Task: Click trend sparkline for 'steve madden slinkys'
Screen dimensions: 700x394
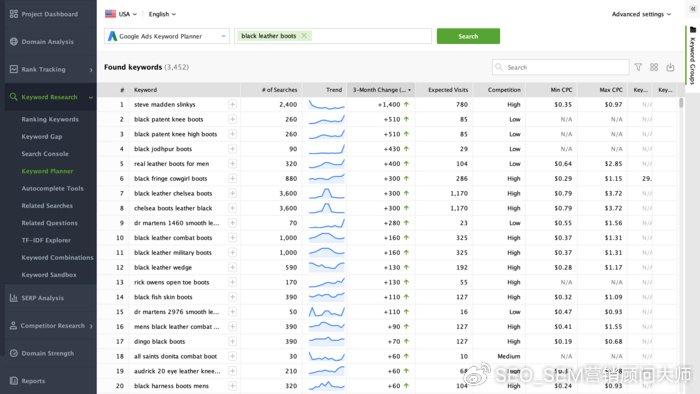Action: click(x=327, y=105)
